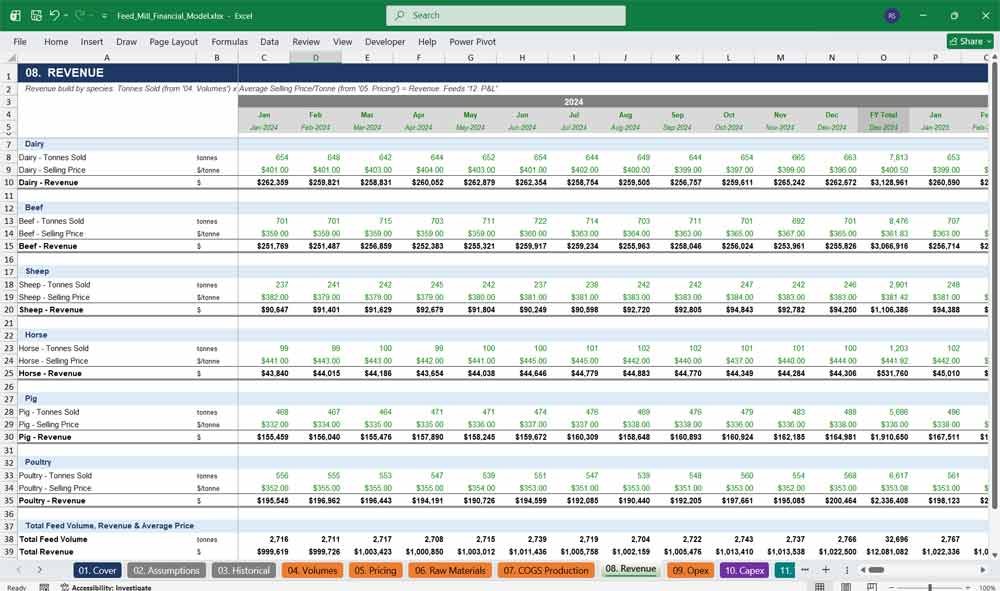Click into the Search box
This screenshot has height=591, width=1000.
pyautogui.click(x=506, y=15)
